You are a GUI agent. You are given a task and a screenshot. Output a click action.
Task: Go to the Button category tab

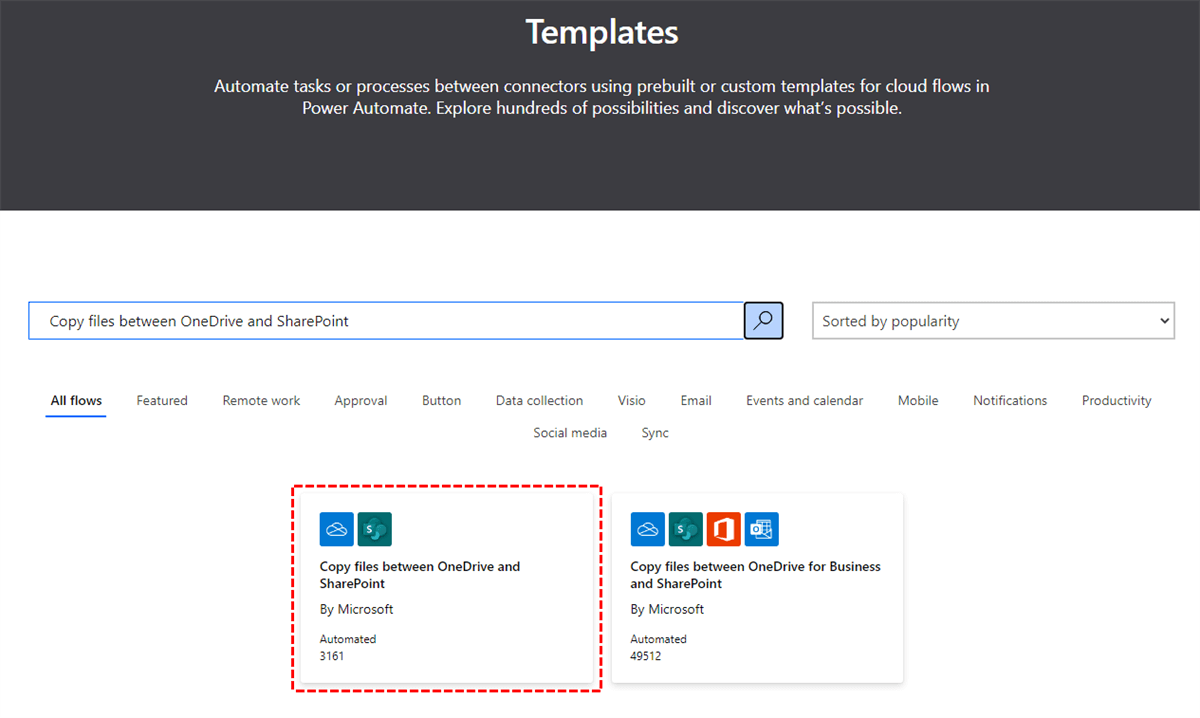tap(441, 401)
